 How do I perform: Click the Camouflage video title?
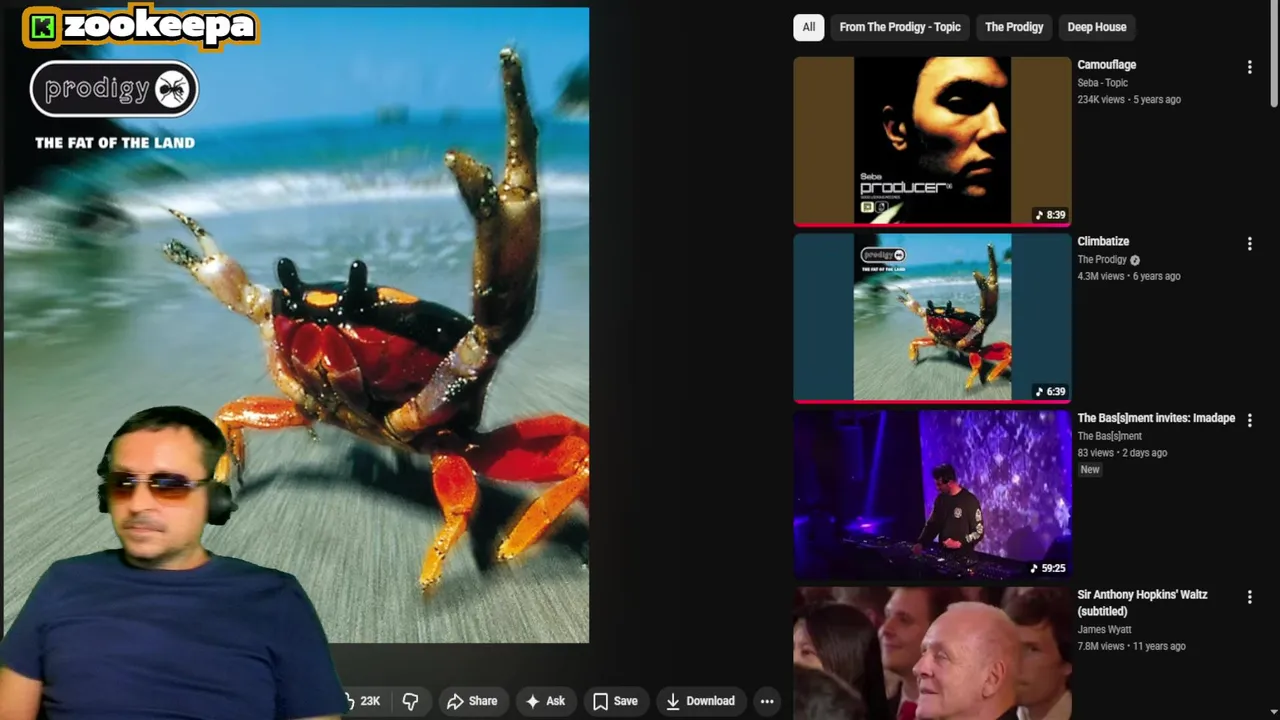tap(1106, 65)
